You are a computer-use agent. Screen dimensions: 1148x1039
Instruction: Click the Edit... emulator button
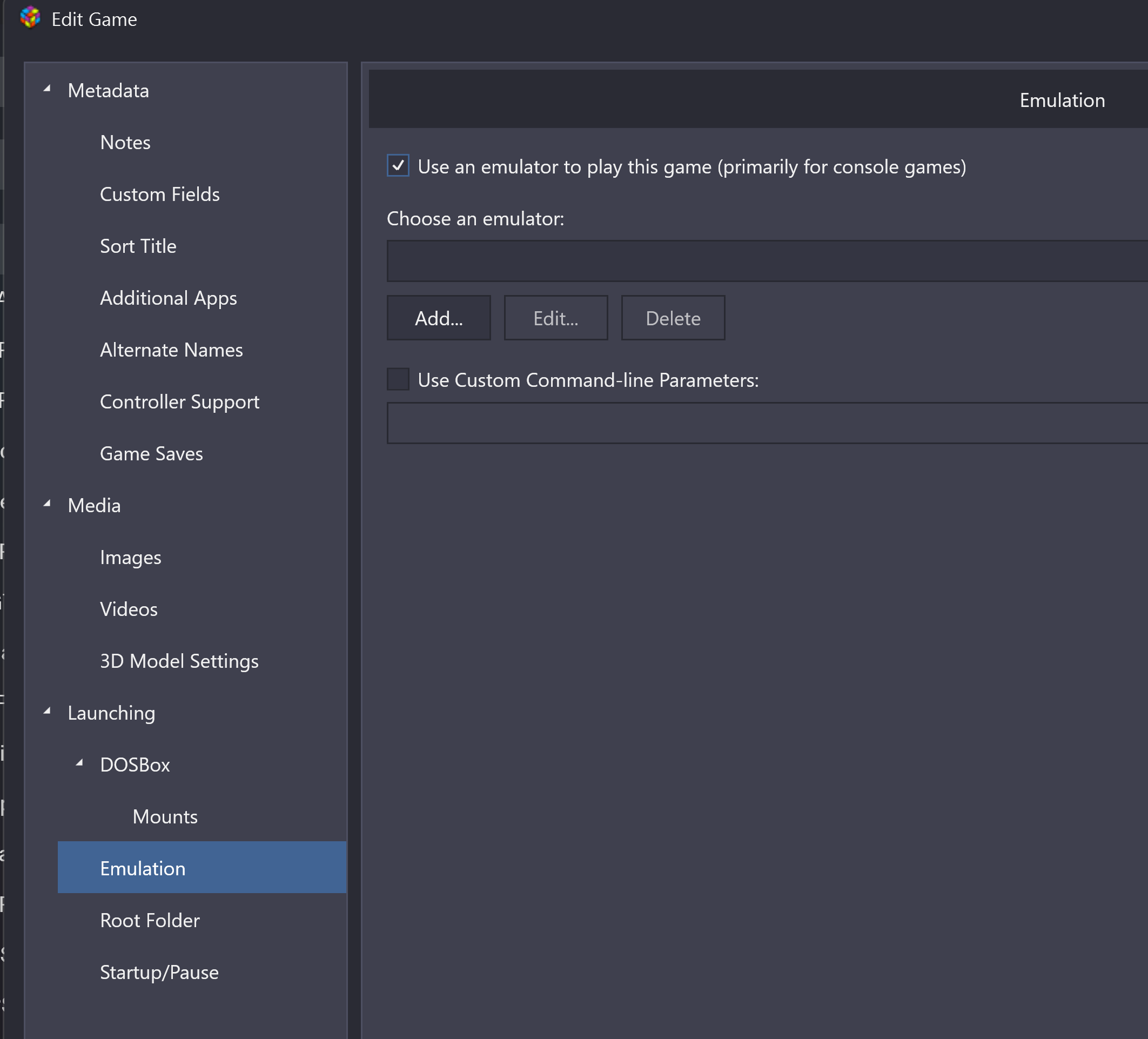(x=556, y=318)
